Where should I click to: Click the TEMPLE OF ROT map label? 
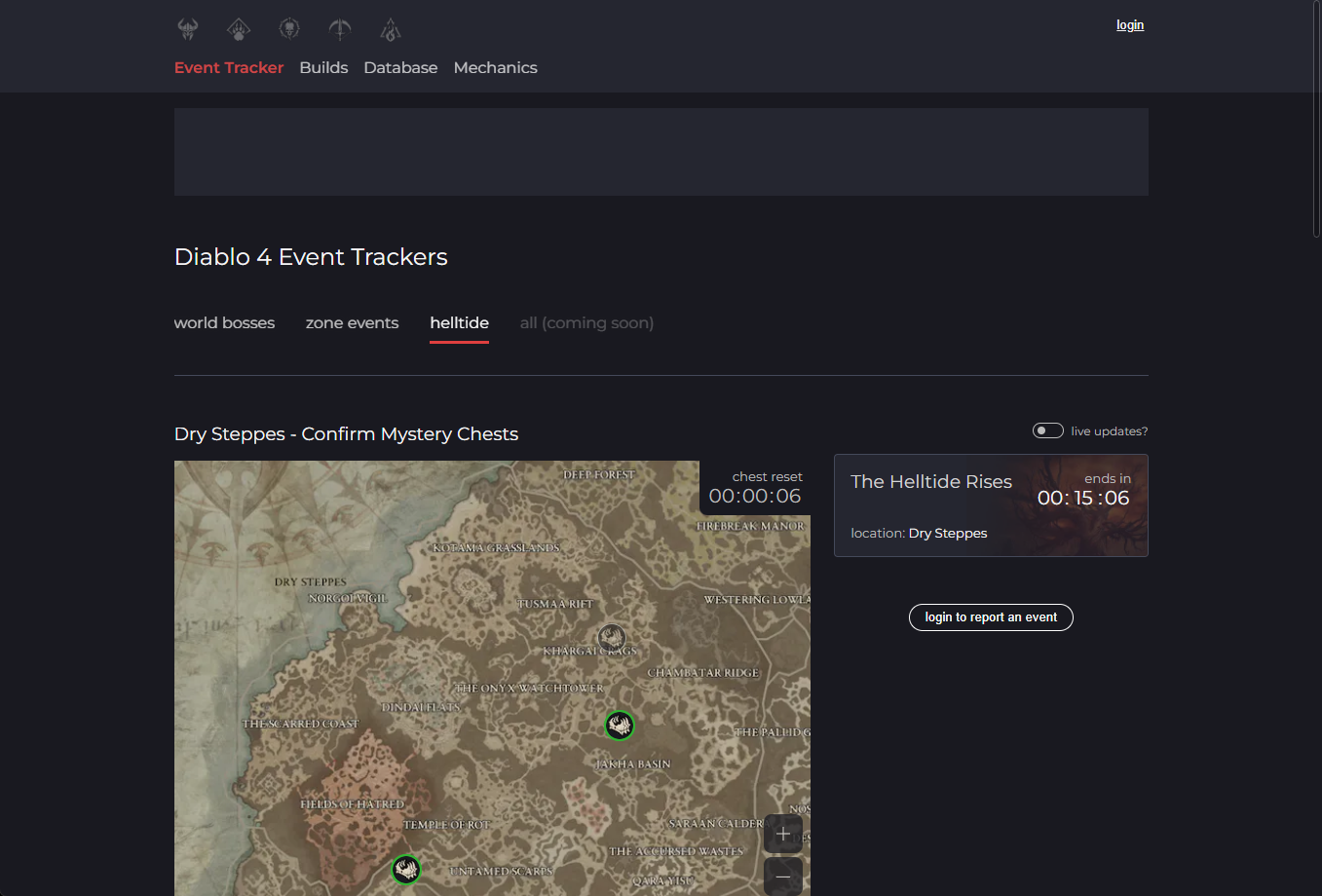click(x=447, y=825)
